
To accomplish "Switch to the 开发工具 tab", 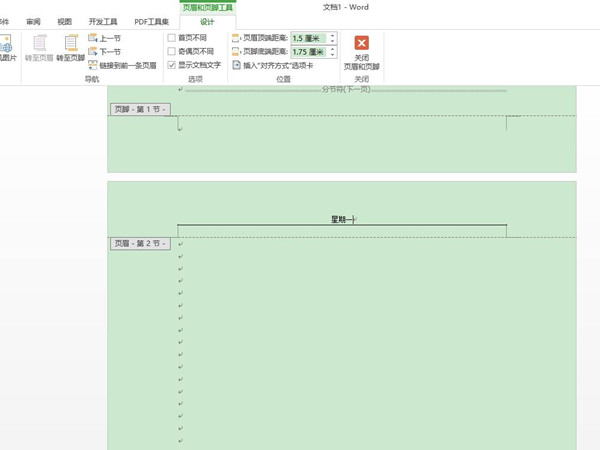I will (103, 21).
